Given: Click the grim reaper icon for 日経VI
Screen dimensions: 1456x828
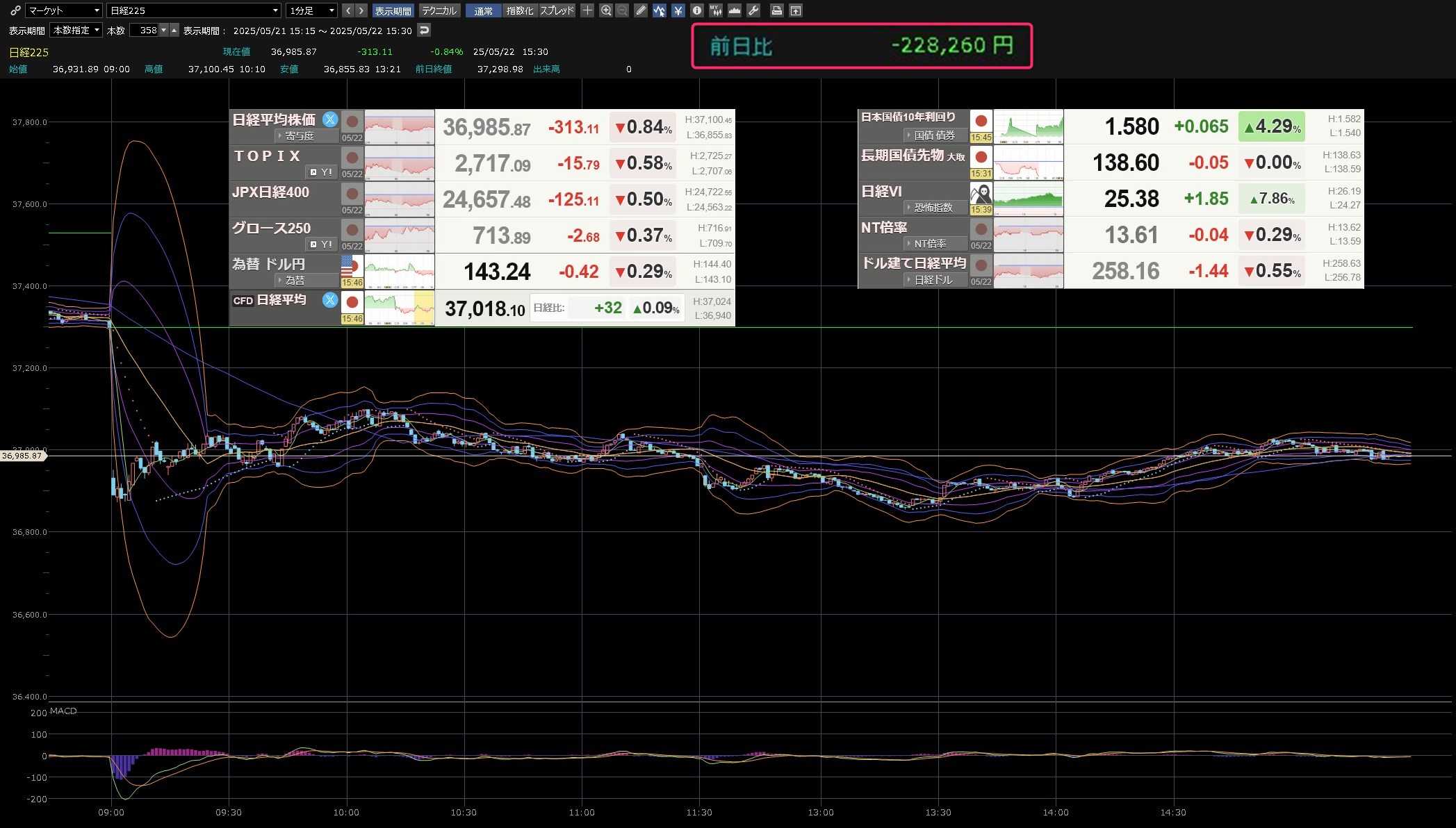Looking at the screenshot, I should (x=981, y=193).
